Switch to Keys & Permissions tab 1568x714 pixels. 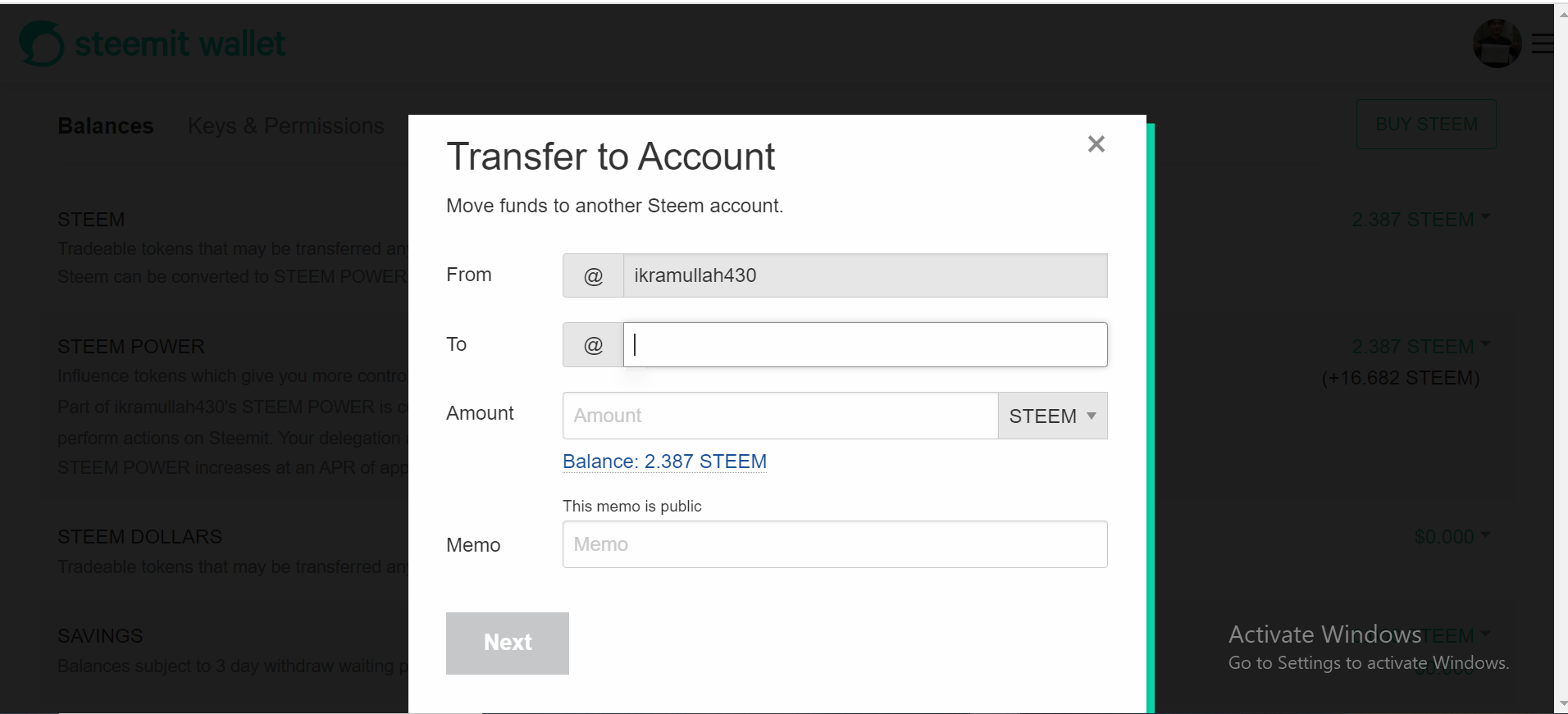pos(286,126)
